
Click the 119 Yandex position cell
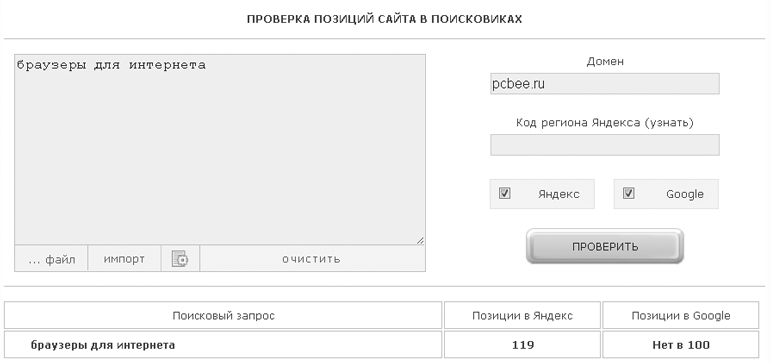[522, 345]
